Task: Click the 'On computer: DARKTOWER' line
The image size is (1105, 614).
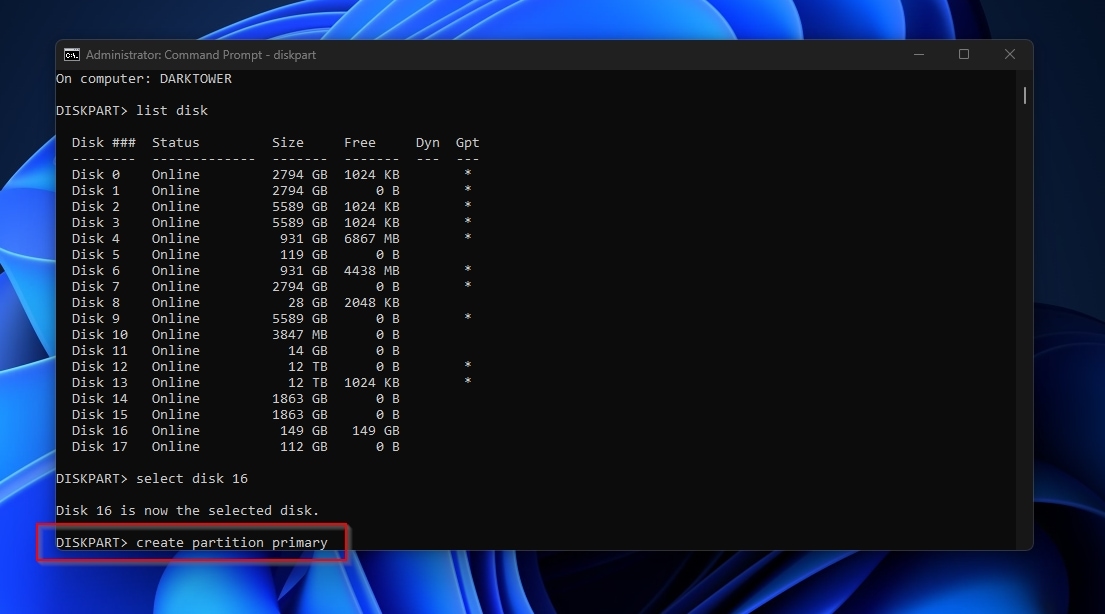Action: (144, 78)
